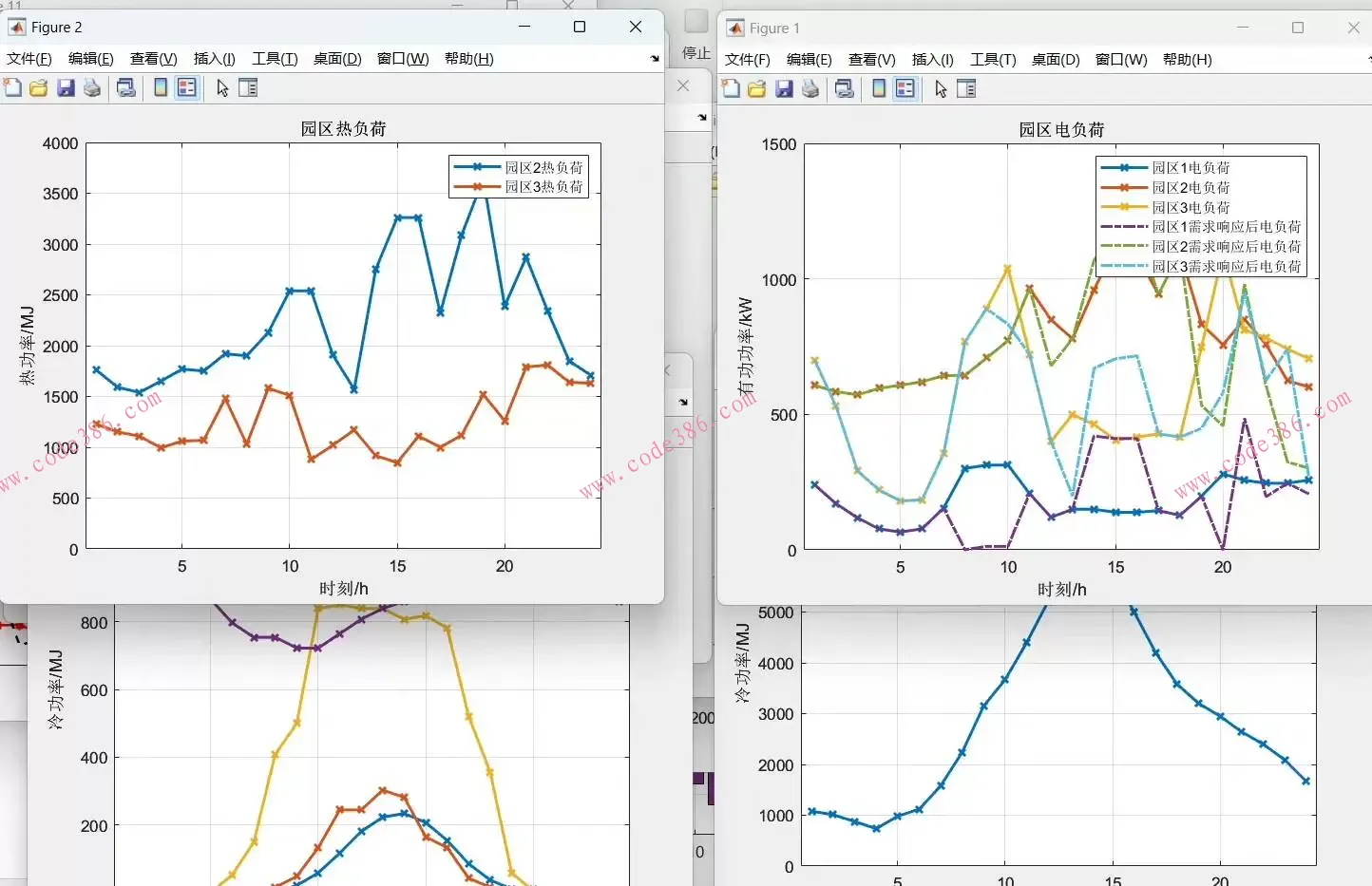Expand the 桌面(D) menu in Figure 1

pos(1056,60)
